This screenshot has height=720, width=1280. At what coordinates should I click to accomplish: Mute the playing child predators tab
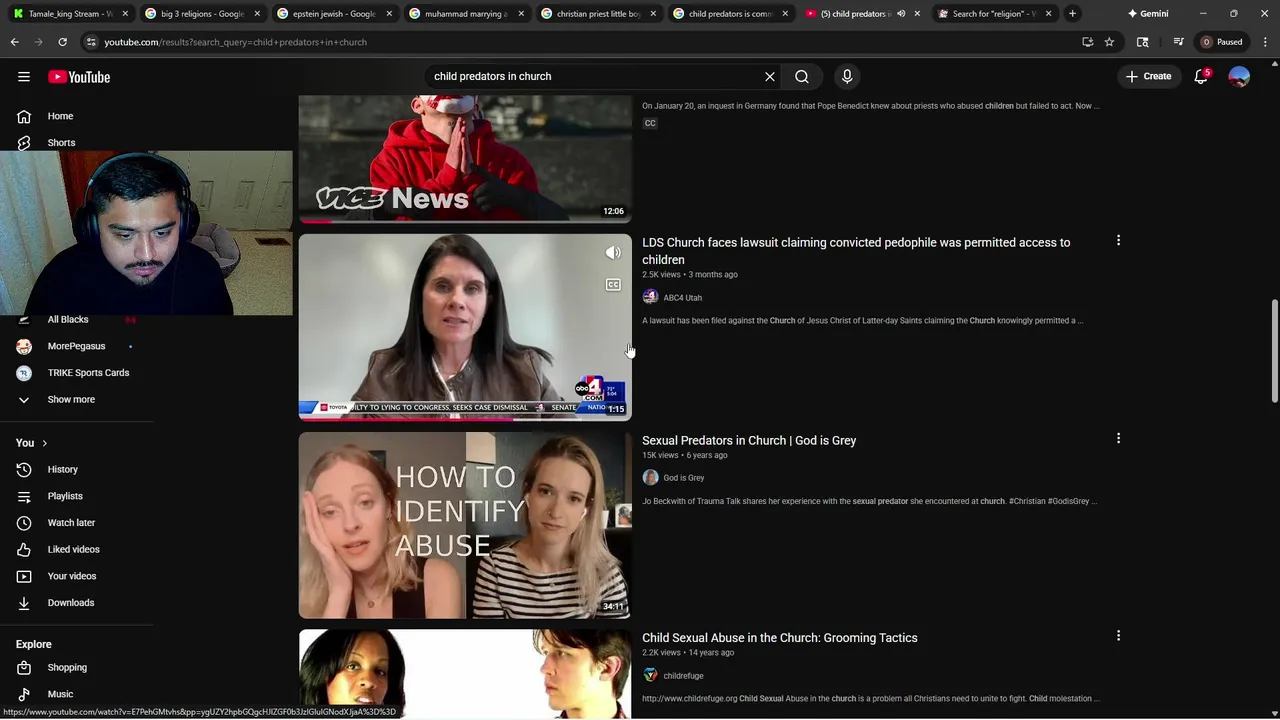tap(901, 14)
